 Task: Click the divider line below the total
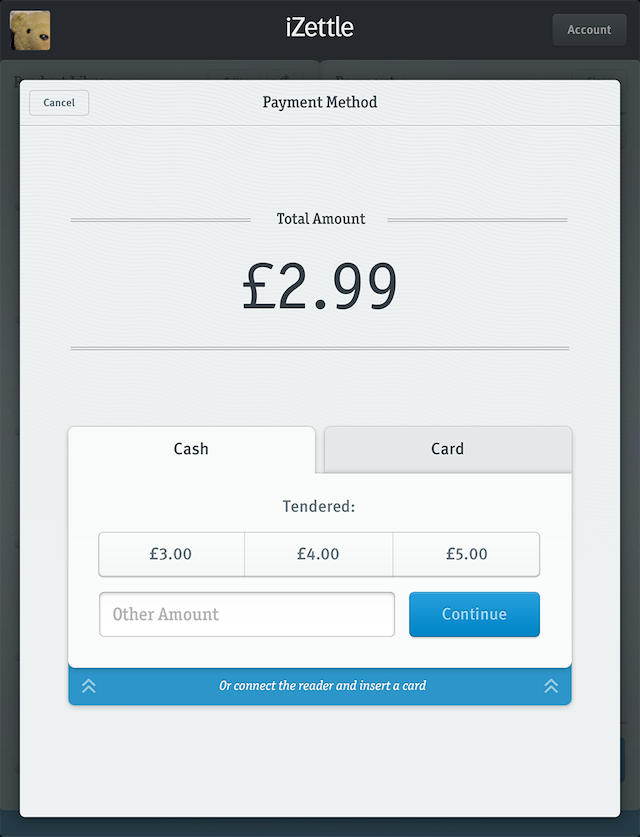[320, 348]
